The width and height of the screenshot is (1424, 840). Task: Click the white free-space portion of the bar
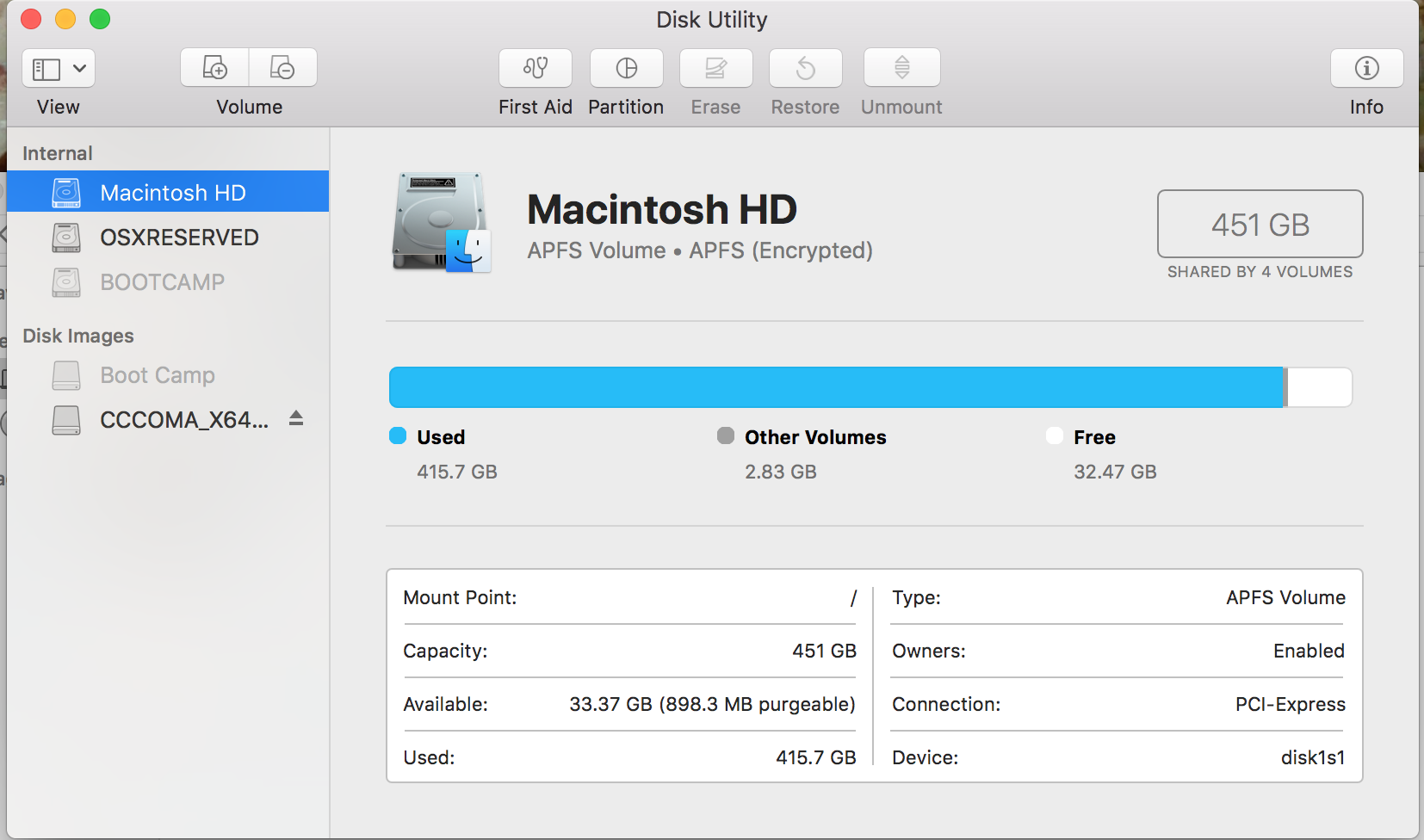[x=1319, y=387]
